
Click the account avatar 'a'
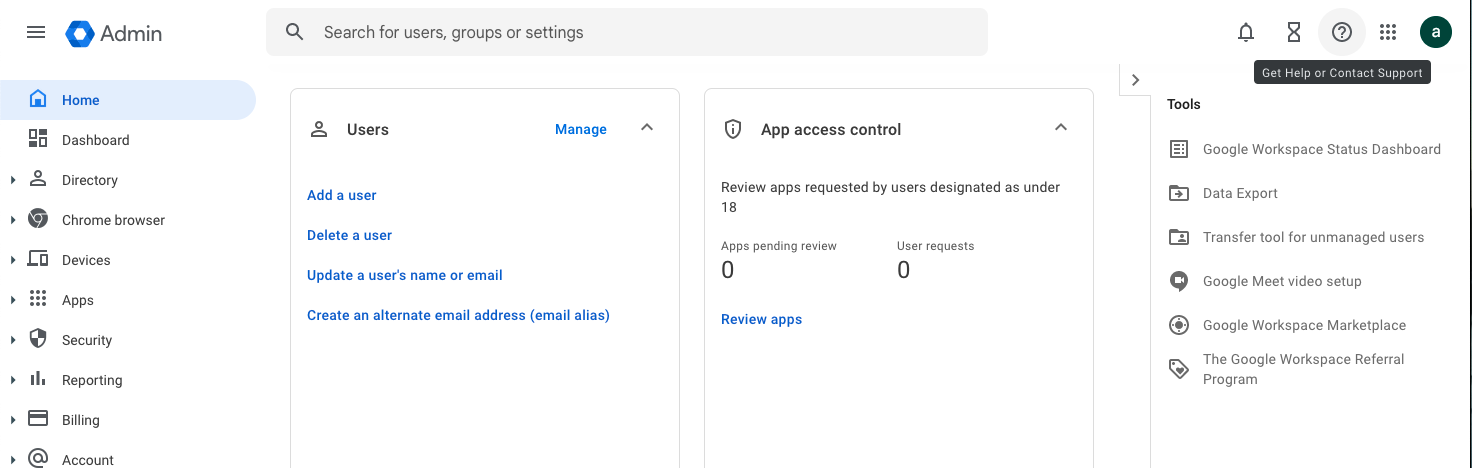point(1435,32)
